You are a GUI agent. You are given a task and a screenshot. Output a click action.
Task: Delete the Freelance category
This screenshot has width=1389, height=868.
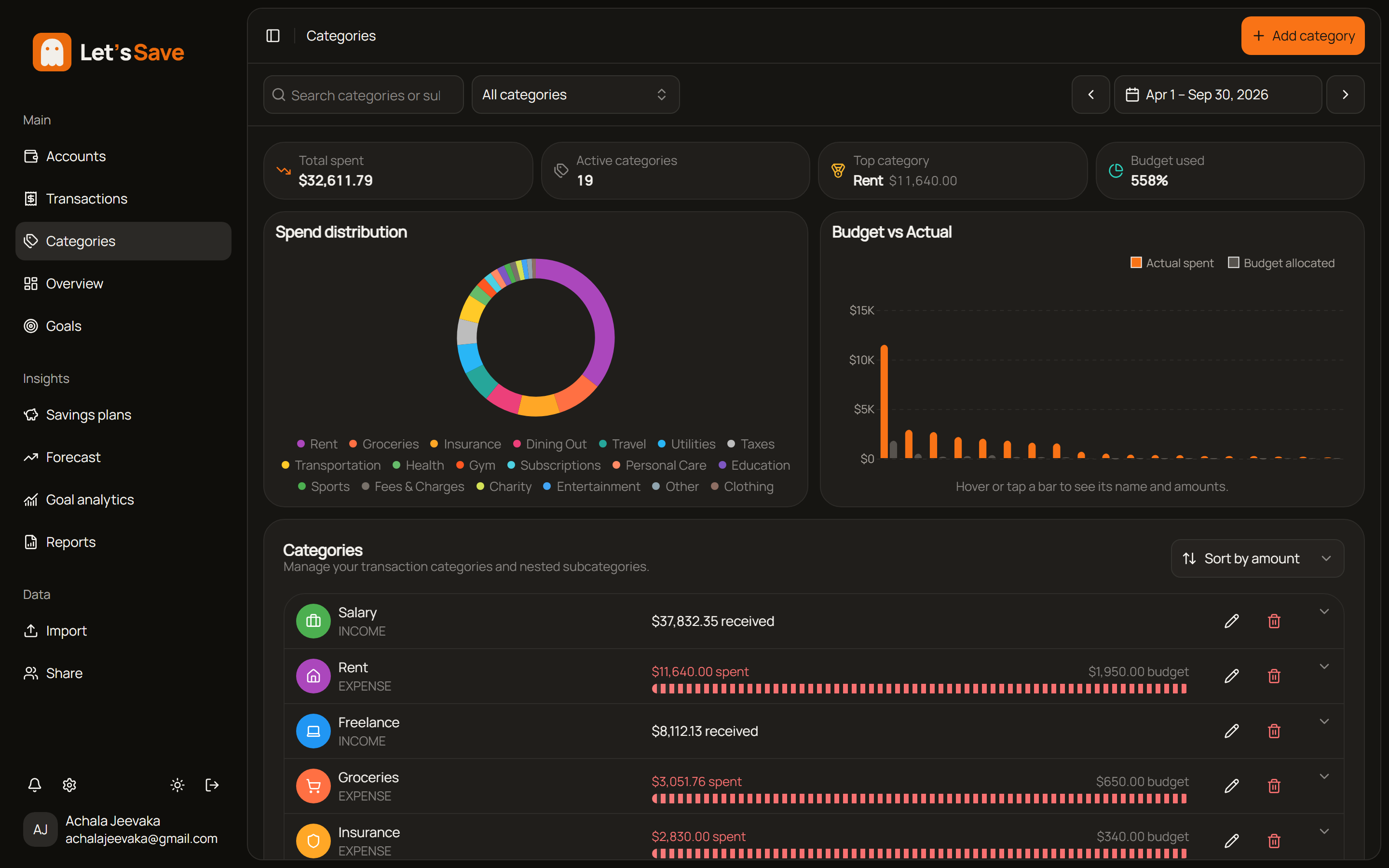1274,731
